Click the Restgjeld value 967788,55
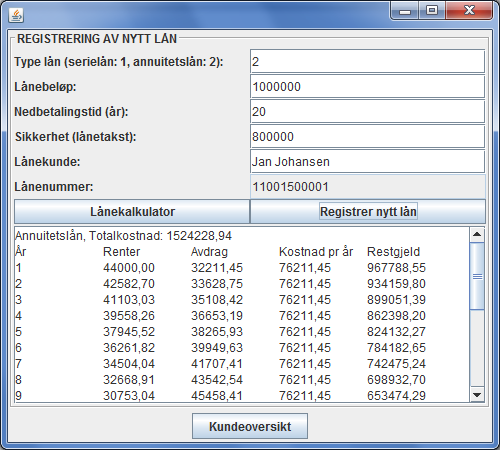The height and width of the screenshot is (450, 500). click(x=396, y=268)
